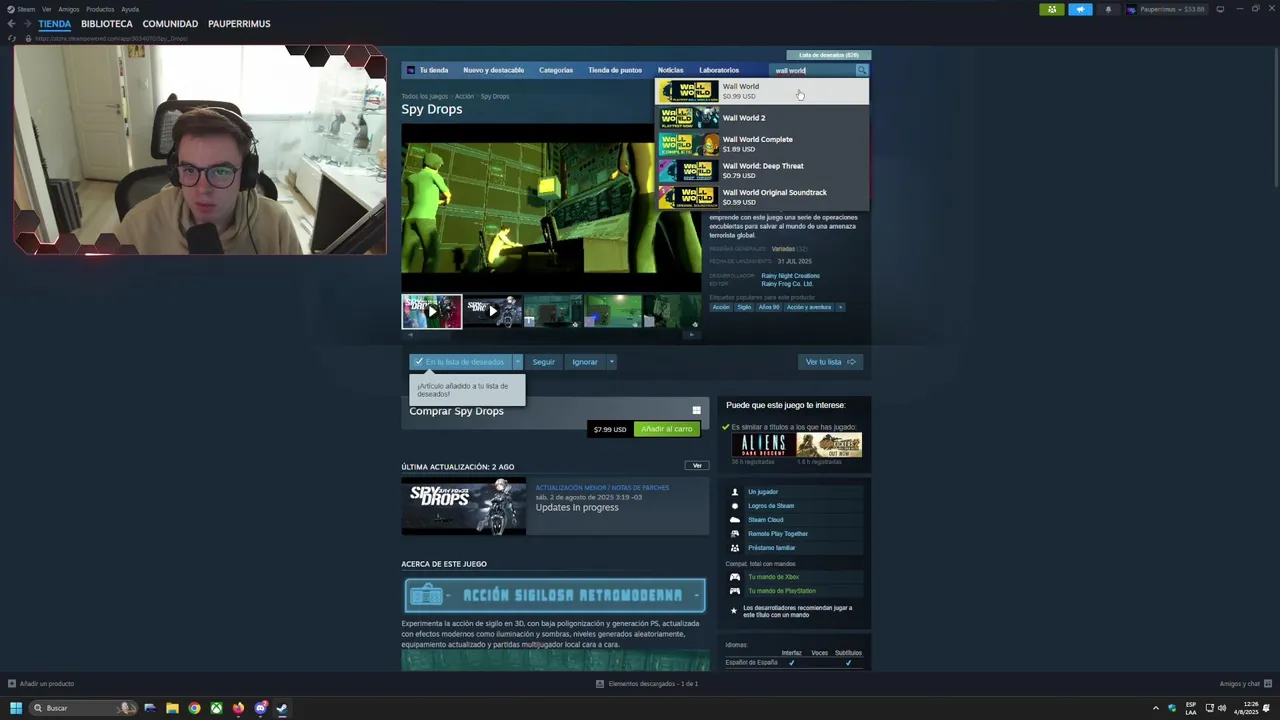This screenshot has width=1280, height=720.
Task: Click the Añadir al carro button
Action: 667,429
